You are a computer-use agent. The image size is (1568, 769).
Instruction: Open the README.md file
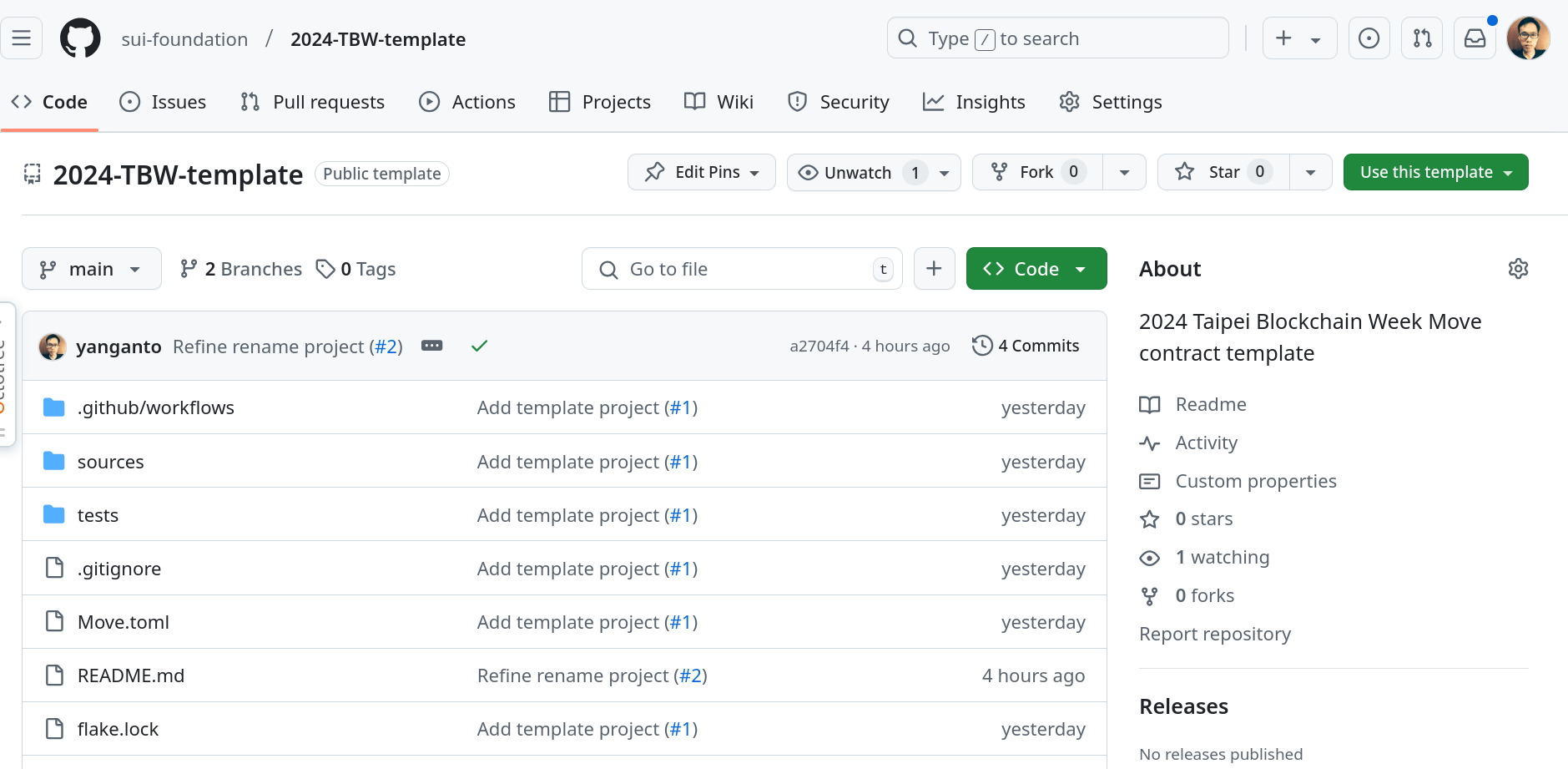131,675
